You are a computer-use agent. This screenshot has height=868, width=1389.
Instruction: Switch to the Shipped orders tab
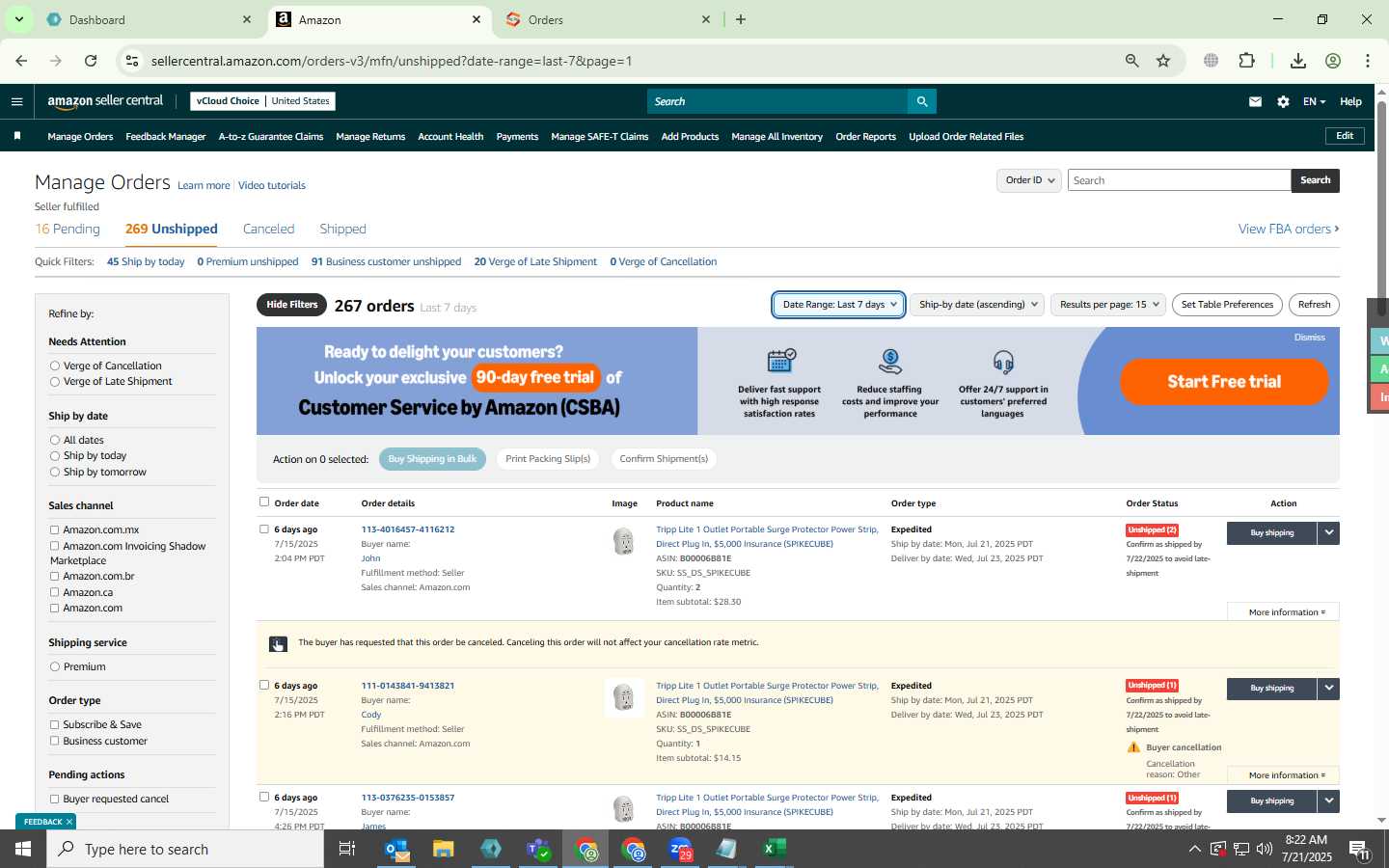point(342,230)
